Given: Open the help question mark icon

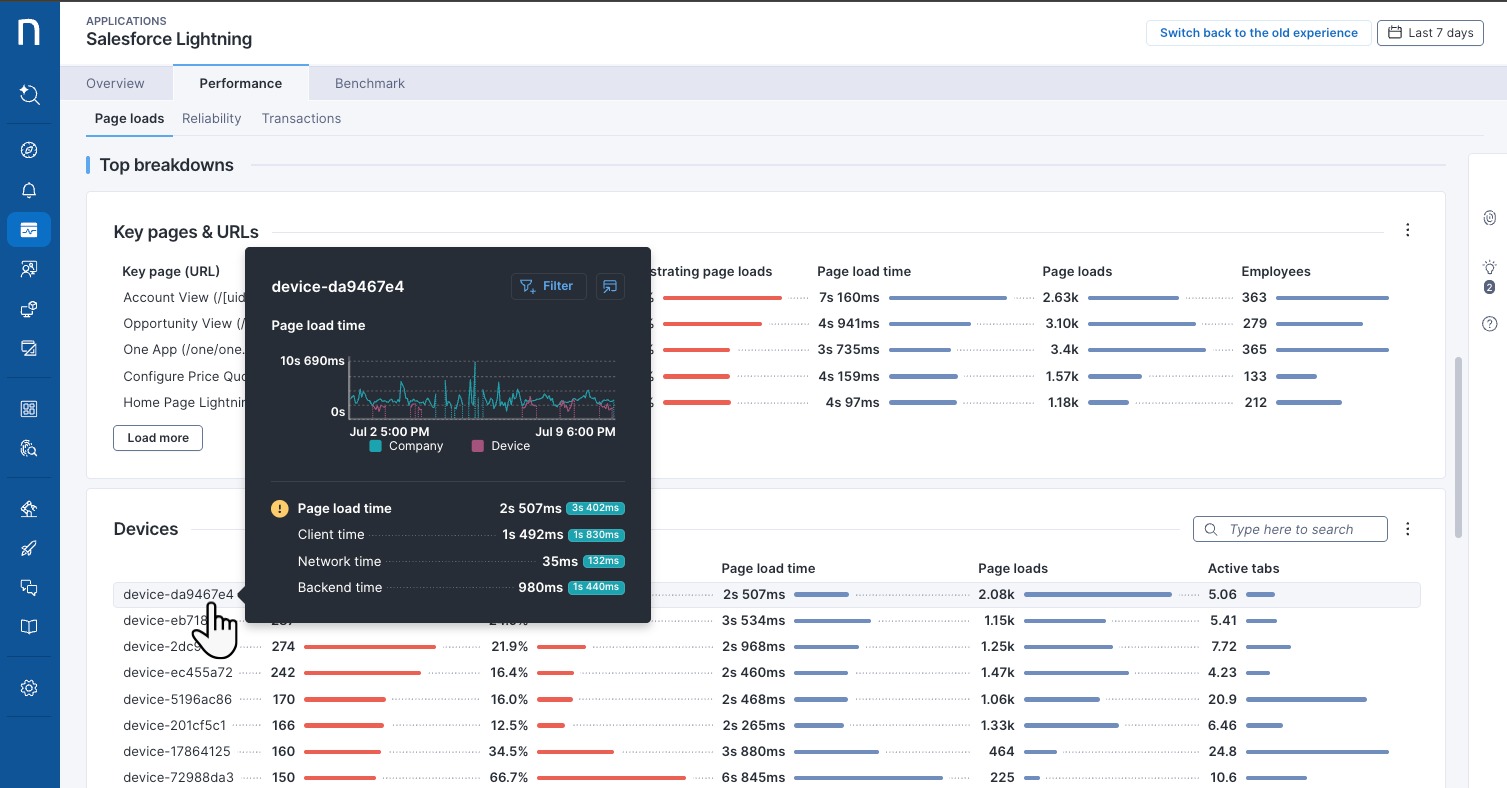Looking at the screenshot, I should (x=1489, y=324).
